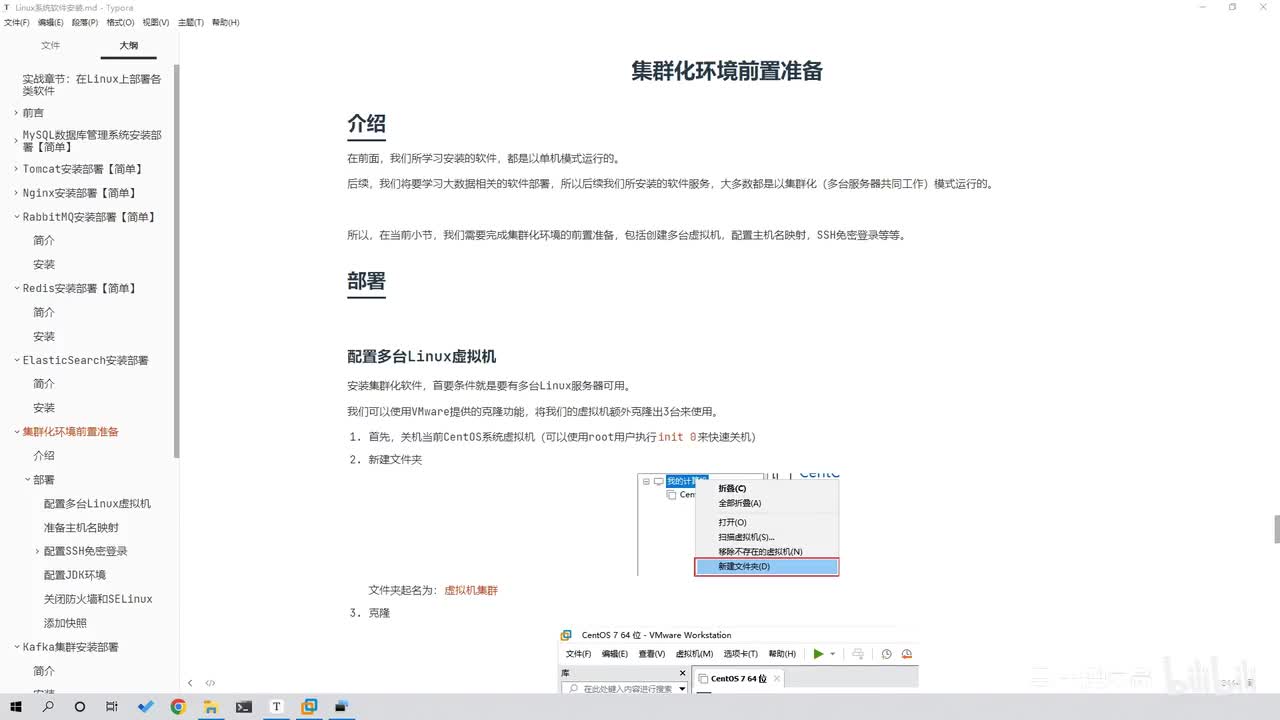Viewport: 1280px width, 720px height.
Task: Collapse the 集群化环境前置准备 outline chevron
Action: pyautogui.click(x=16, y=432)
